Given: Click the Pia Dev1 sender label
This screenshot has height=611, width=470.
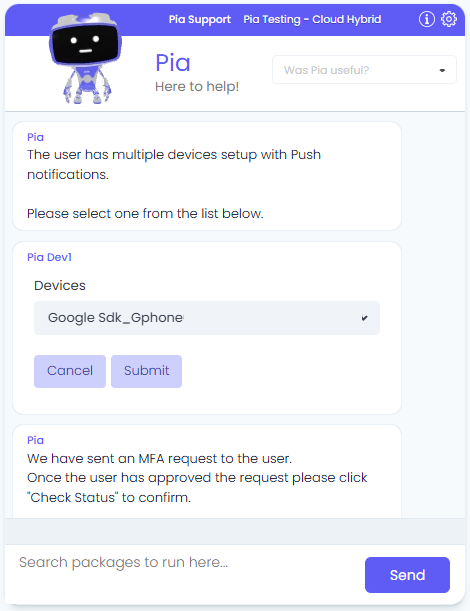Looking at the screenshot, I should pos(49,257).
